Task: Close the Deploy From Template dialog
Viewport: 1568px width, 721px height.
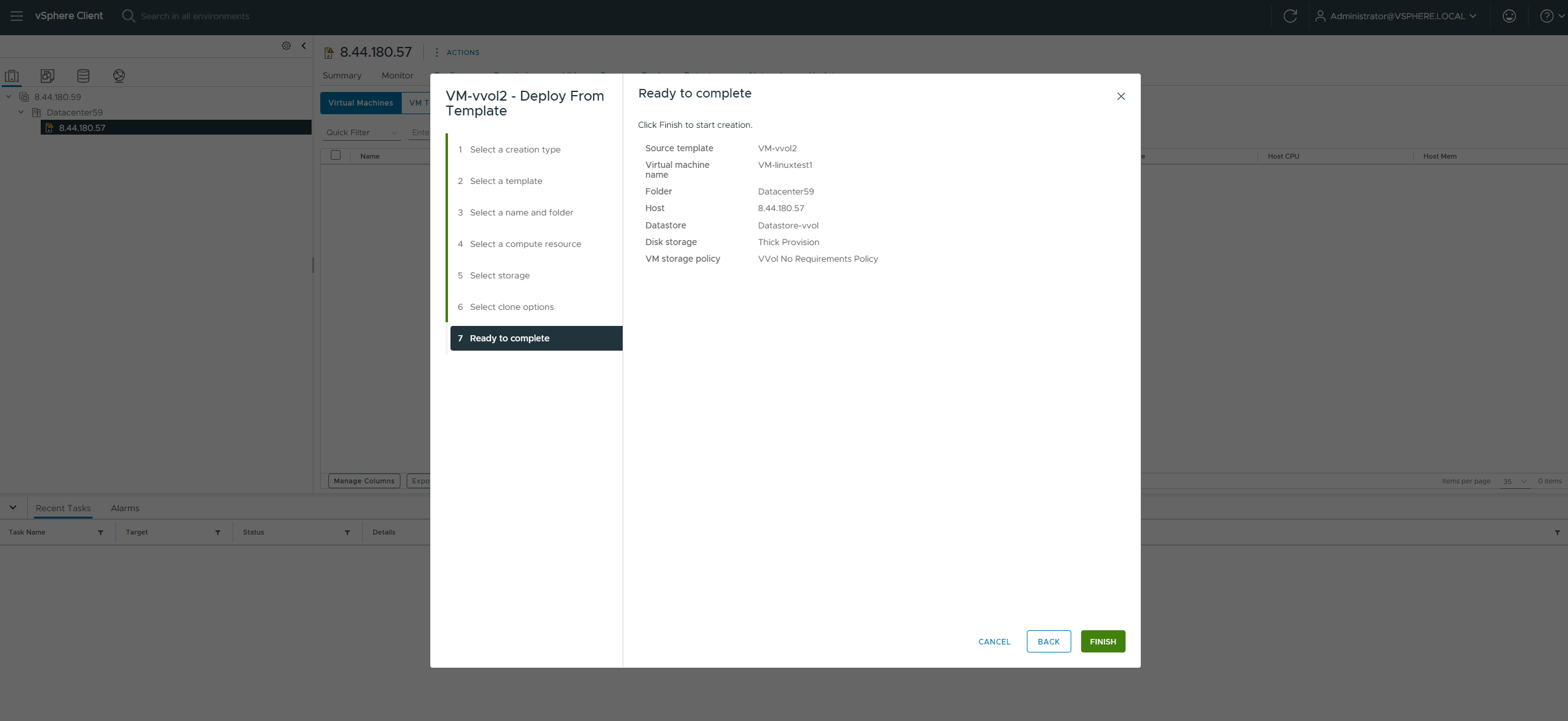Action: pos(1121,96)
